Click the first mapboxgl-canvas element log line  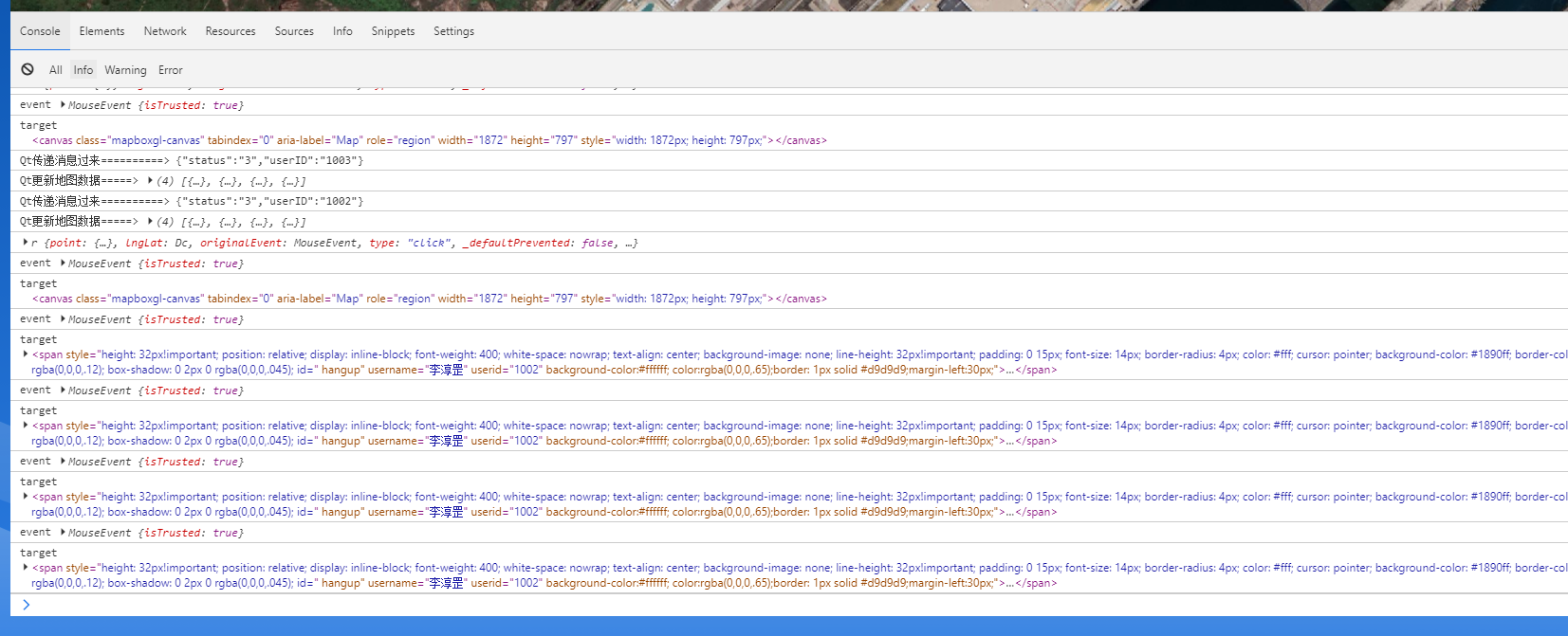[x=429, y=140]
